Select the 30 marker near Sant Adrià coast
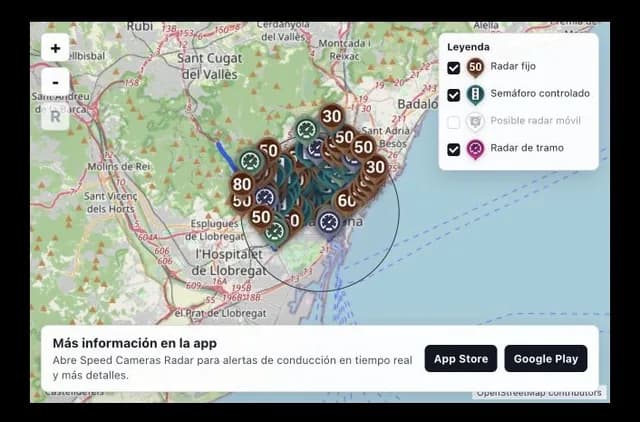This screenshot has width=640, height=422. pos(375,167)
